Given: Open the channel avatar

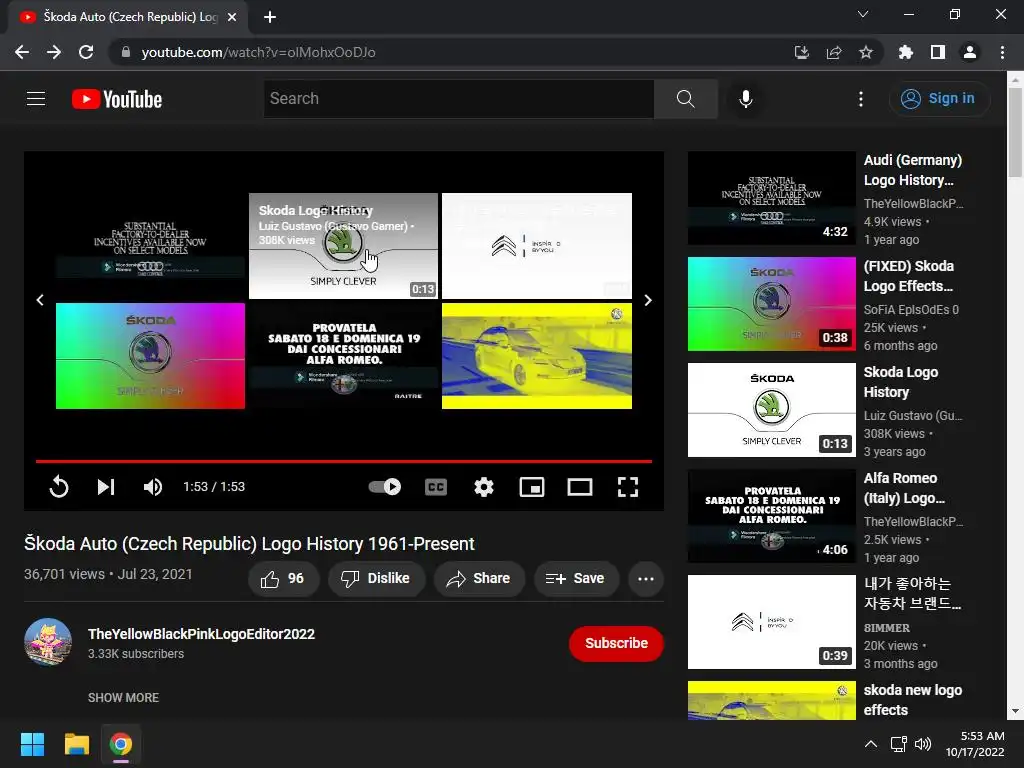Looking at the screenshot, I should (x=48, y=642).
